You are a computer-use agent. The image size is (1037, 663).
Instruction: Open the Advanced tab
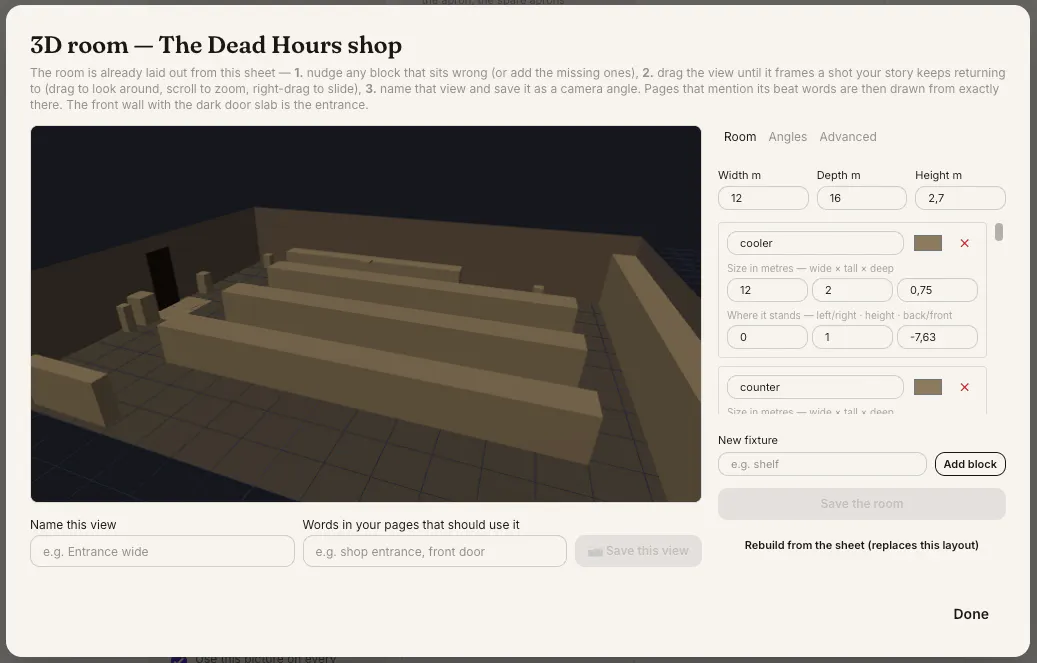point(848,137)
